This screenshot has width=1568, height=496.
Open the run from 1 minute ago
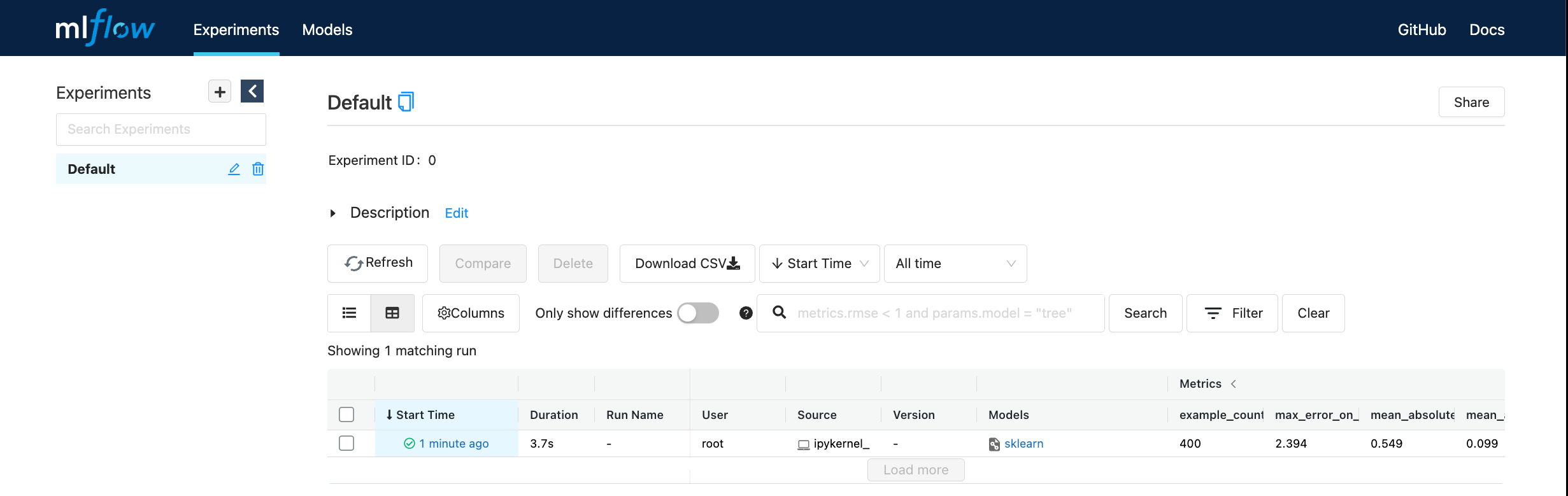pos(454,443)
